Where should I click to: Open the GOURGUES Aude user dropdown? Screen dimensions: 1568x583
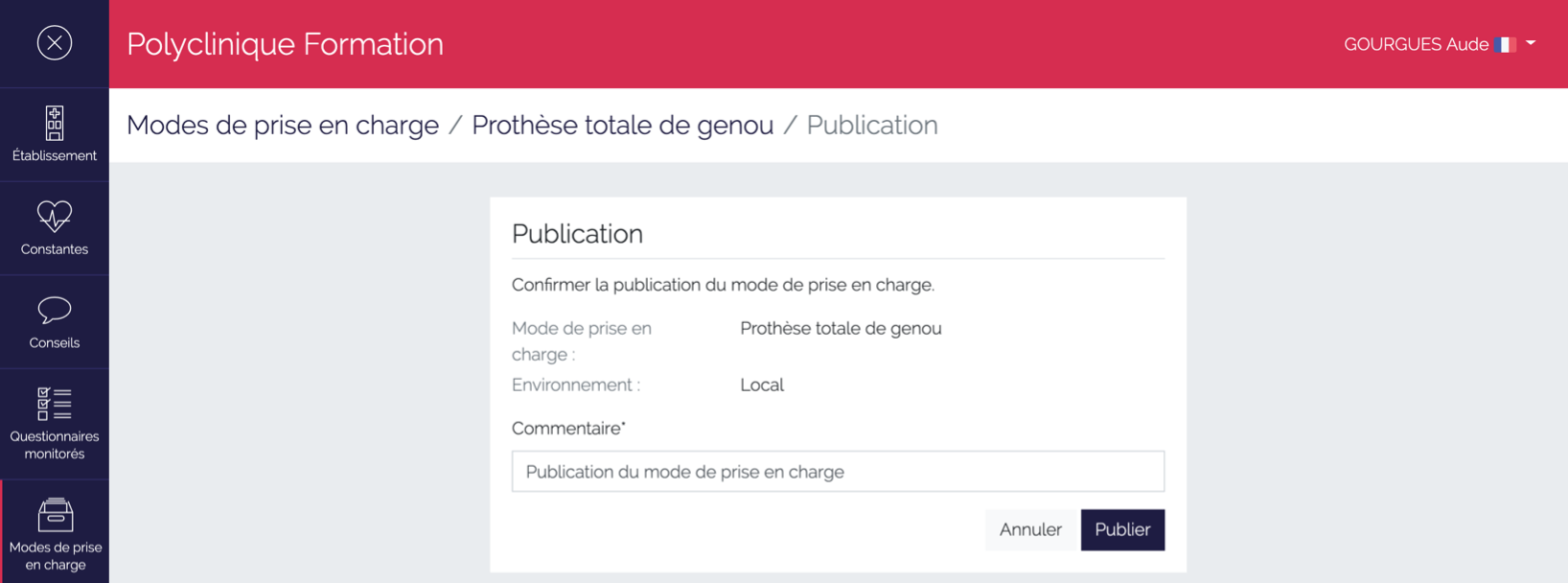1418,44
